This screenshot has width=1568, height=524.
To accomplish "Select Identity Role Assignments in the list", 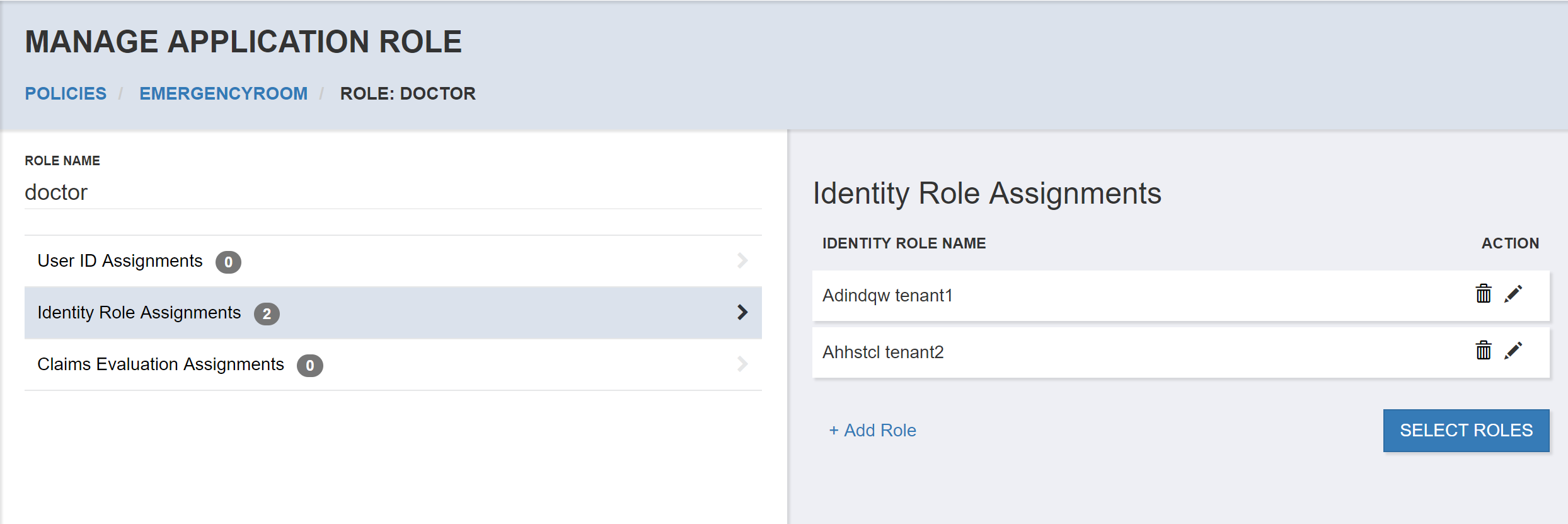I will 393,313.
